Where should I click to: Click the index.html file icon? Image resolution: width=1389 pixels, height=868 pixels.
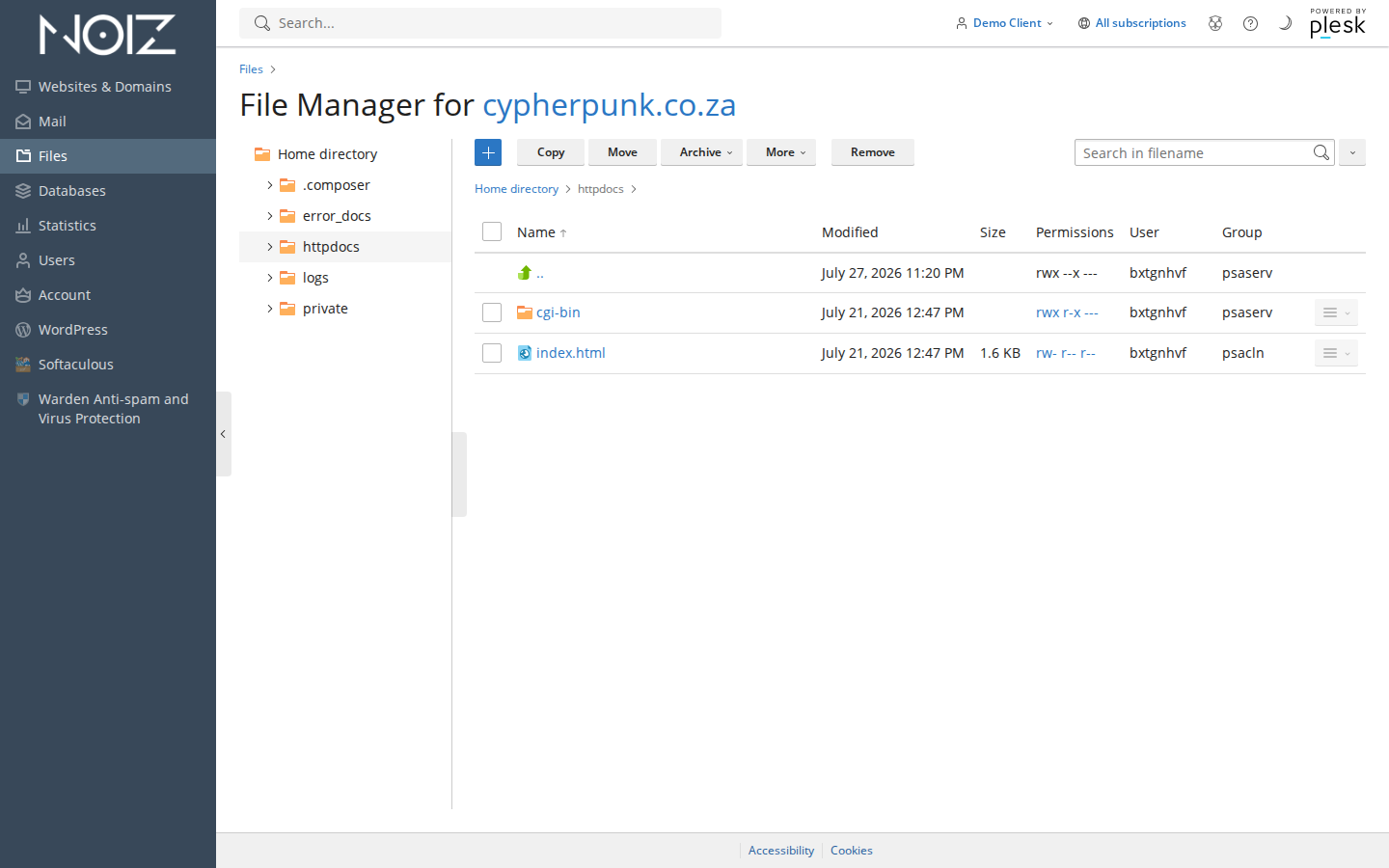(525, 353)
